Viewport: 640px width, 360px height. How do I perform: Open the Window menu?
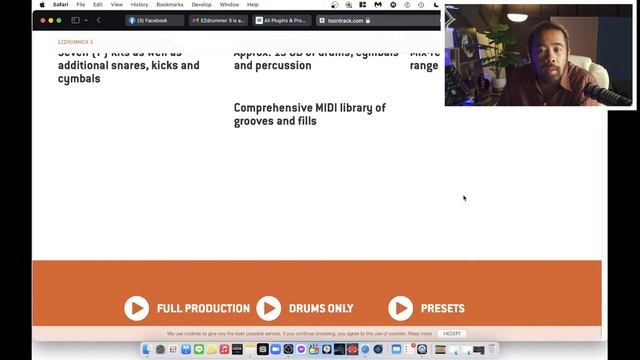click(x=229, y=4)
